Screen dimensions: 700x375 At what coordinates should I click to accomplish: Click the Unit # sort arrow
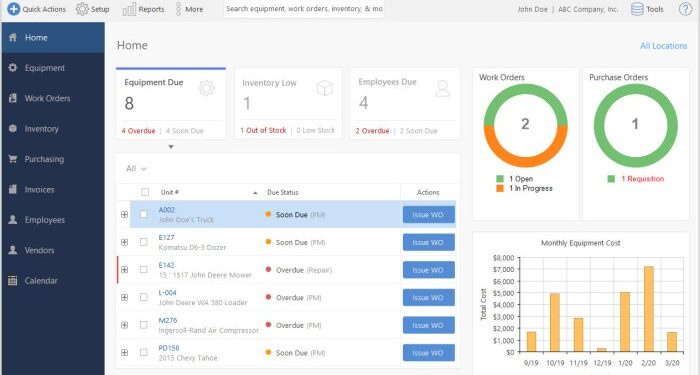tap(255, 193)
